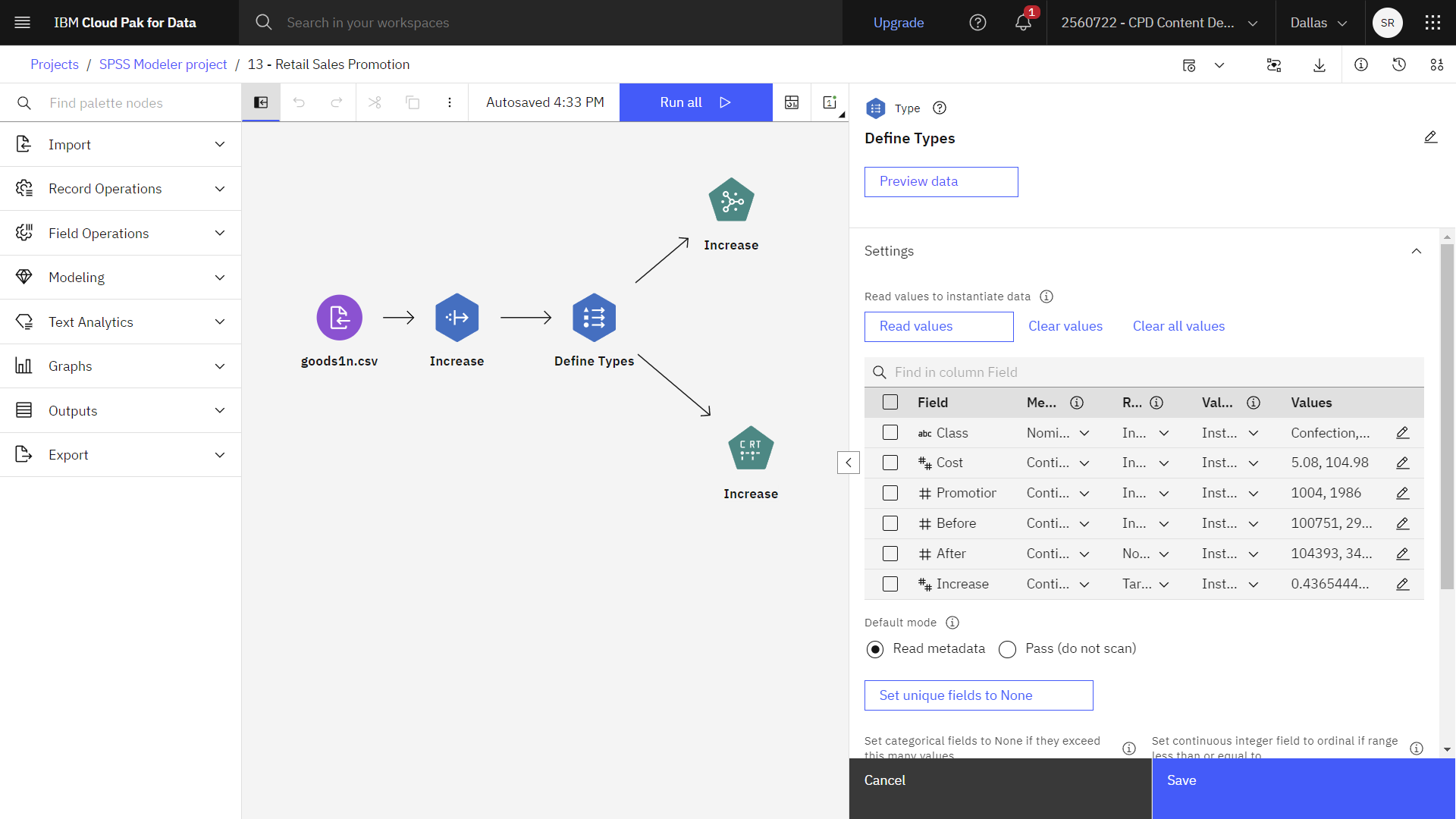
Task: Focus the Find in column Field search
Action: pos(1144,372)
